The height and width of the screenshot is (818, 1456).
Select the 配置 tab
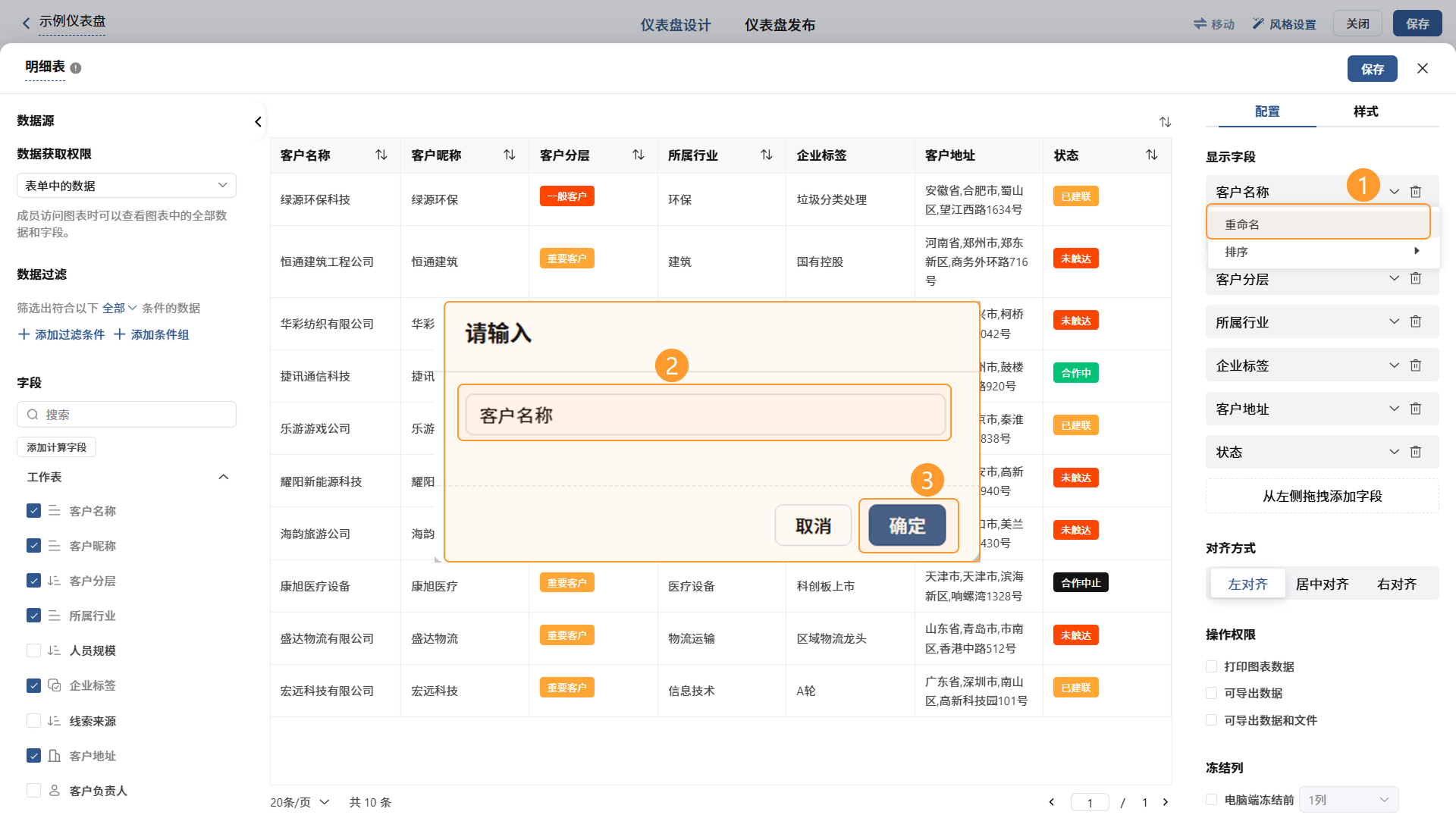pyautogui.click(x=1267, y=111)
